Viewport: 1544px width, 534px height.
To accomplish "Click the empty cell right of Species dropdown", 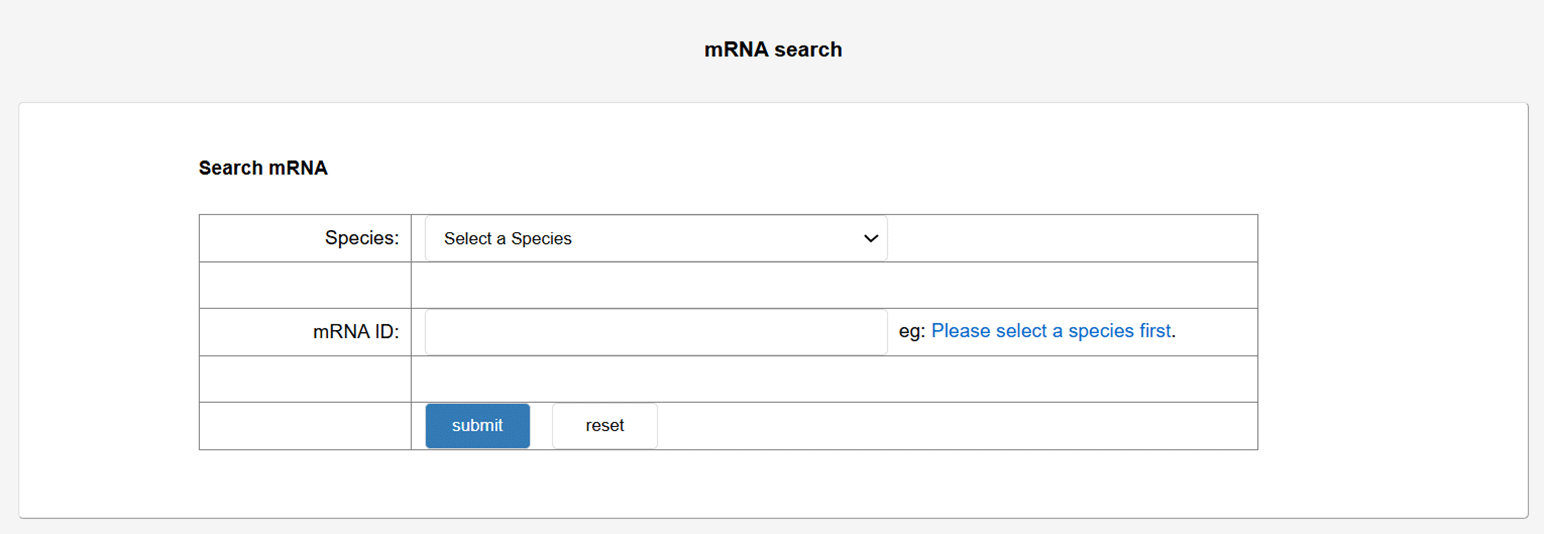I will click(1072, 238).
